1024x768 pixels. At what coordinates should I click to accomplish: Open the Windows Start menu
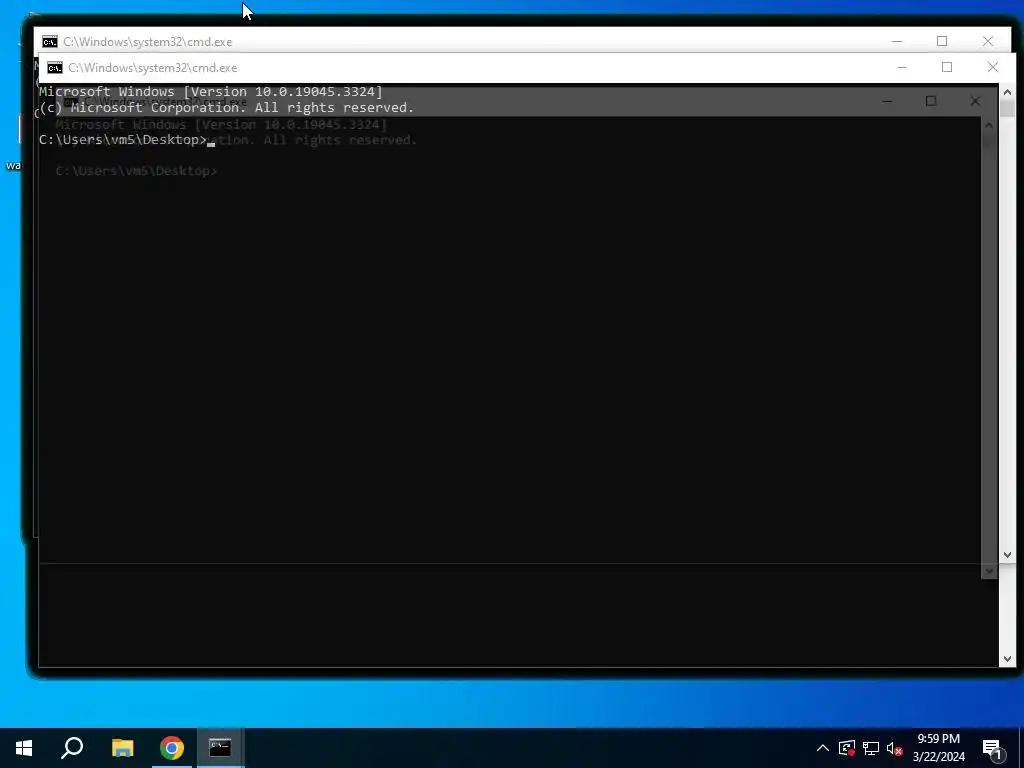[24, 748]
